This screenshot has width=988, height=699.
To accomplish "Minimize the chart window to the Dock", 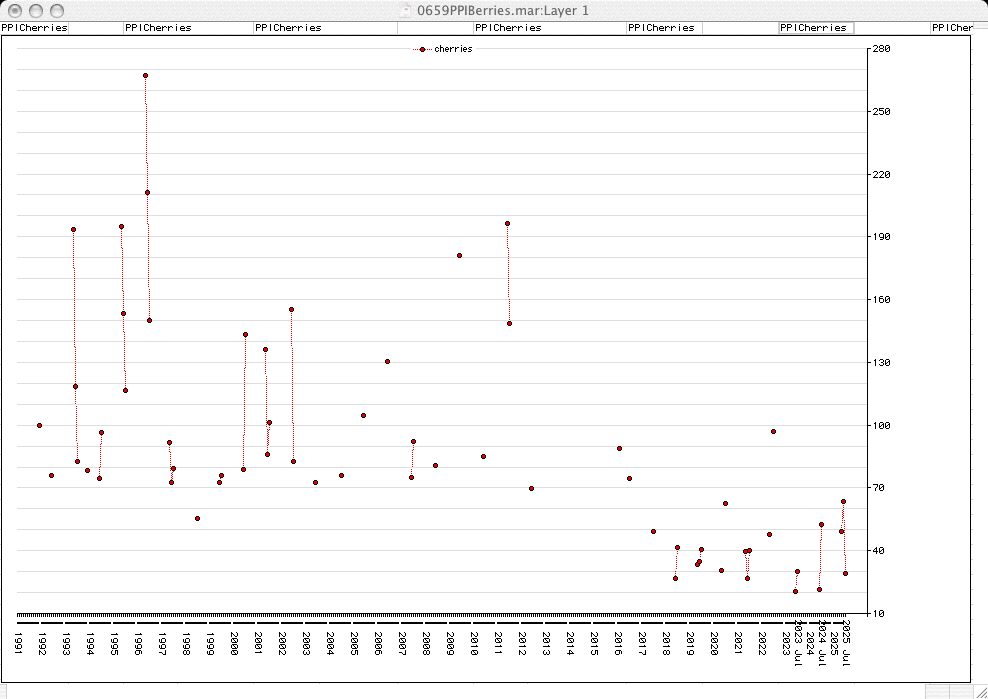I will point(35,10).
